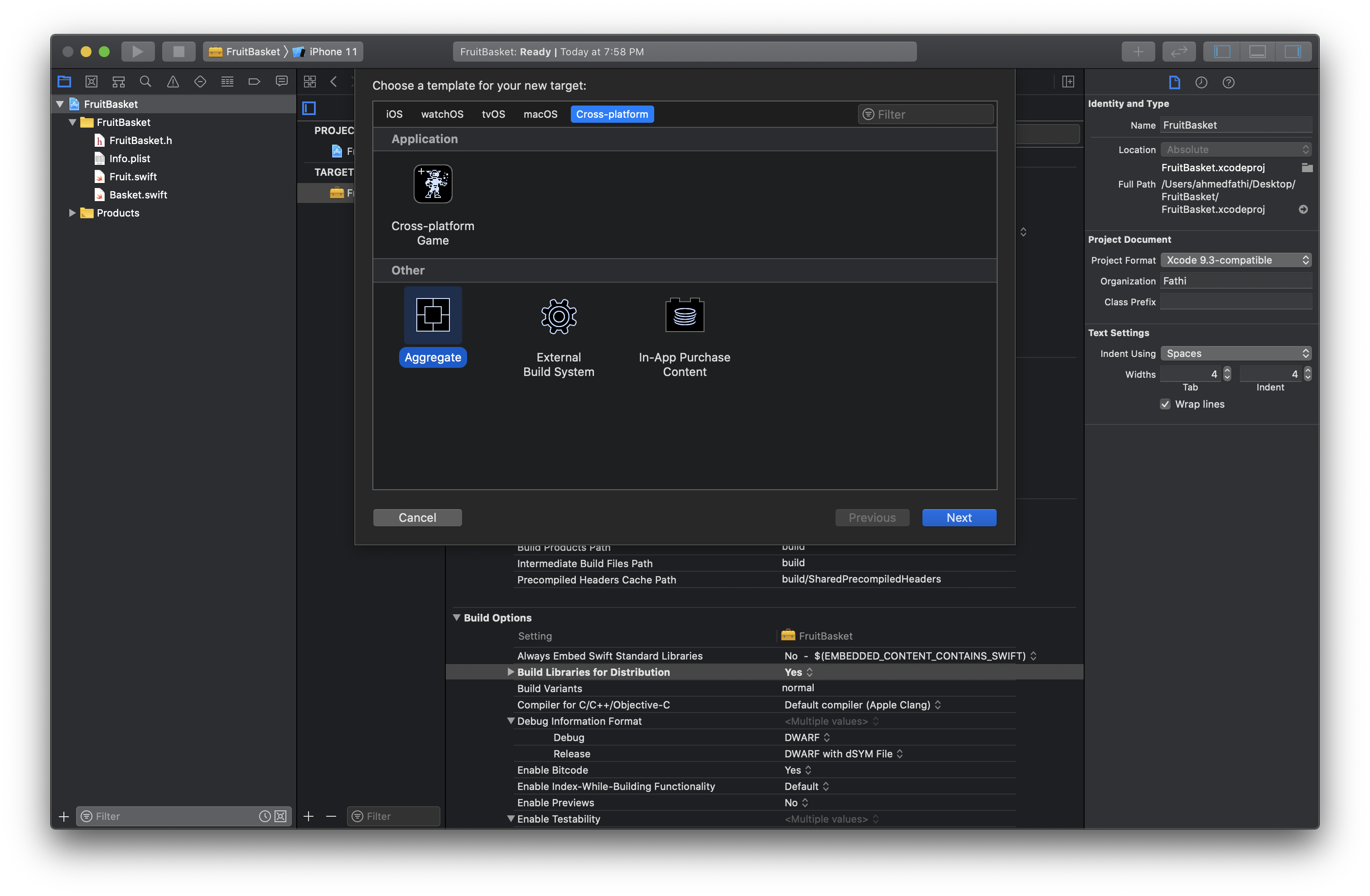Reveal the project path in Finder arrow
Screen dimensions: 1370x896
[x=1303, y=209]
